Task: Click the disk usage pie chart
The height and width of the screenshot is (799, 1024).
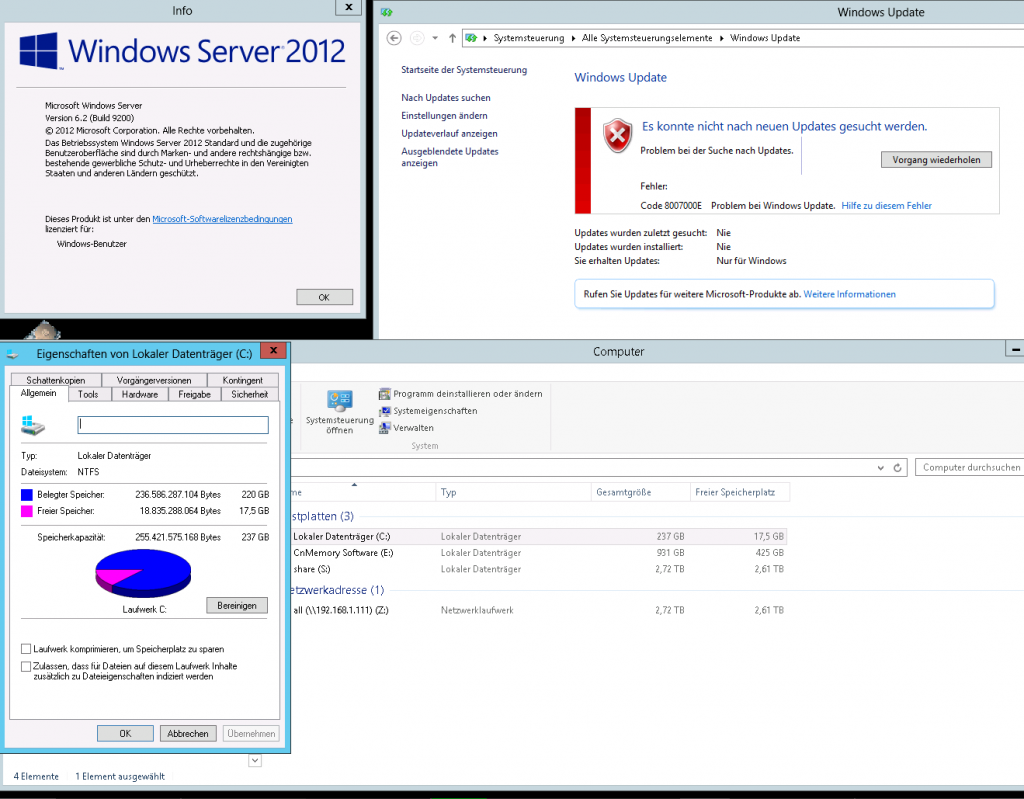Action: coord(143,573)
